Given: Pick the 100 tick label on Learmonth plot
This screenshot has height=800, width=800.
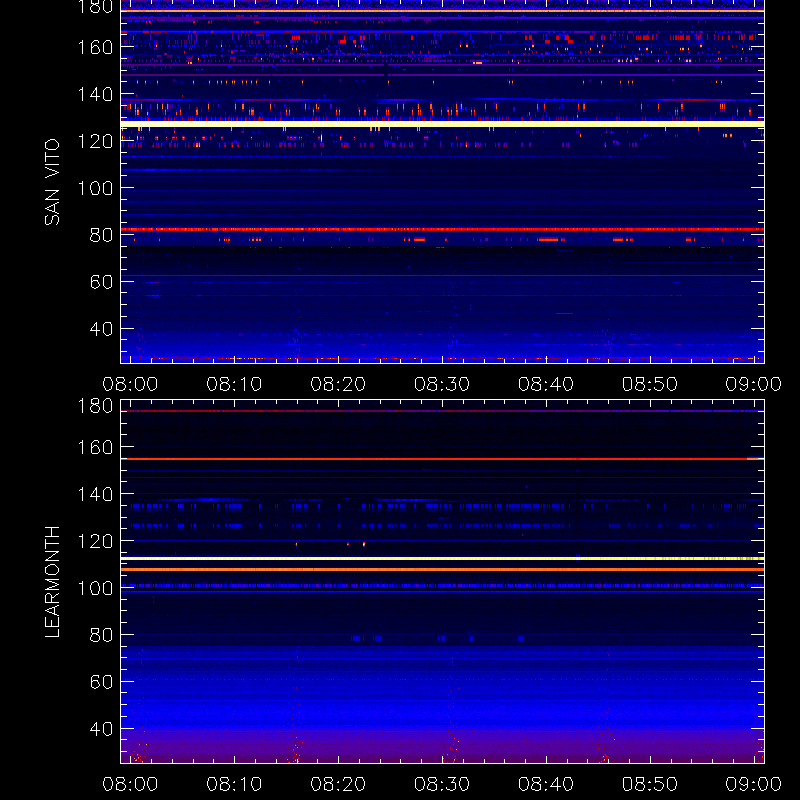Looking at the screenshot, I should [95, 588].
